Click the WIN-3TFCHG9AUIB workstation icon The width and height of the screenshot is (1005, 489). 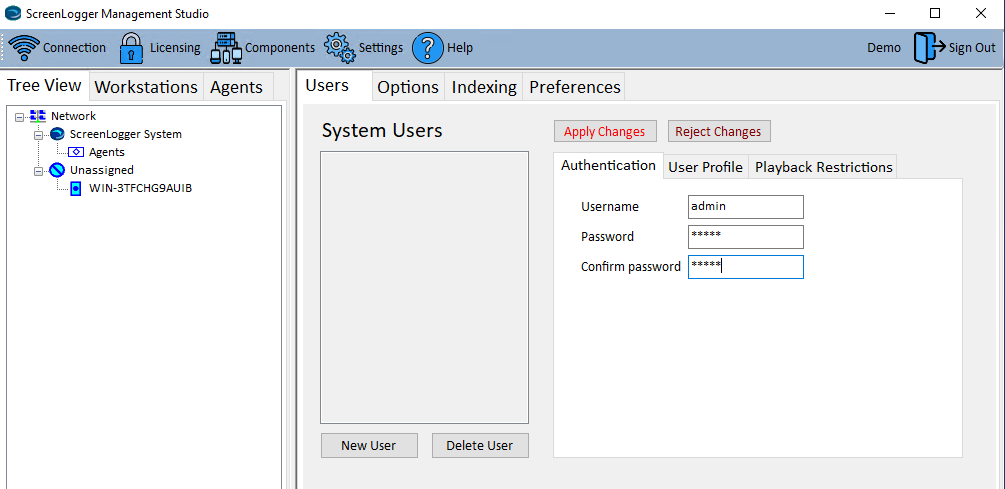click(76, 188)
